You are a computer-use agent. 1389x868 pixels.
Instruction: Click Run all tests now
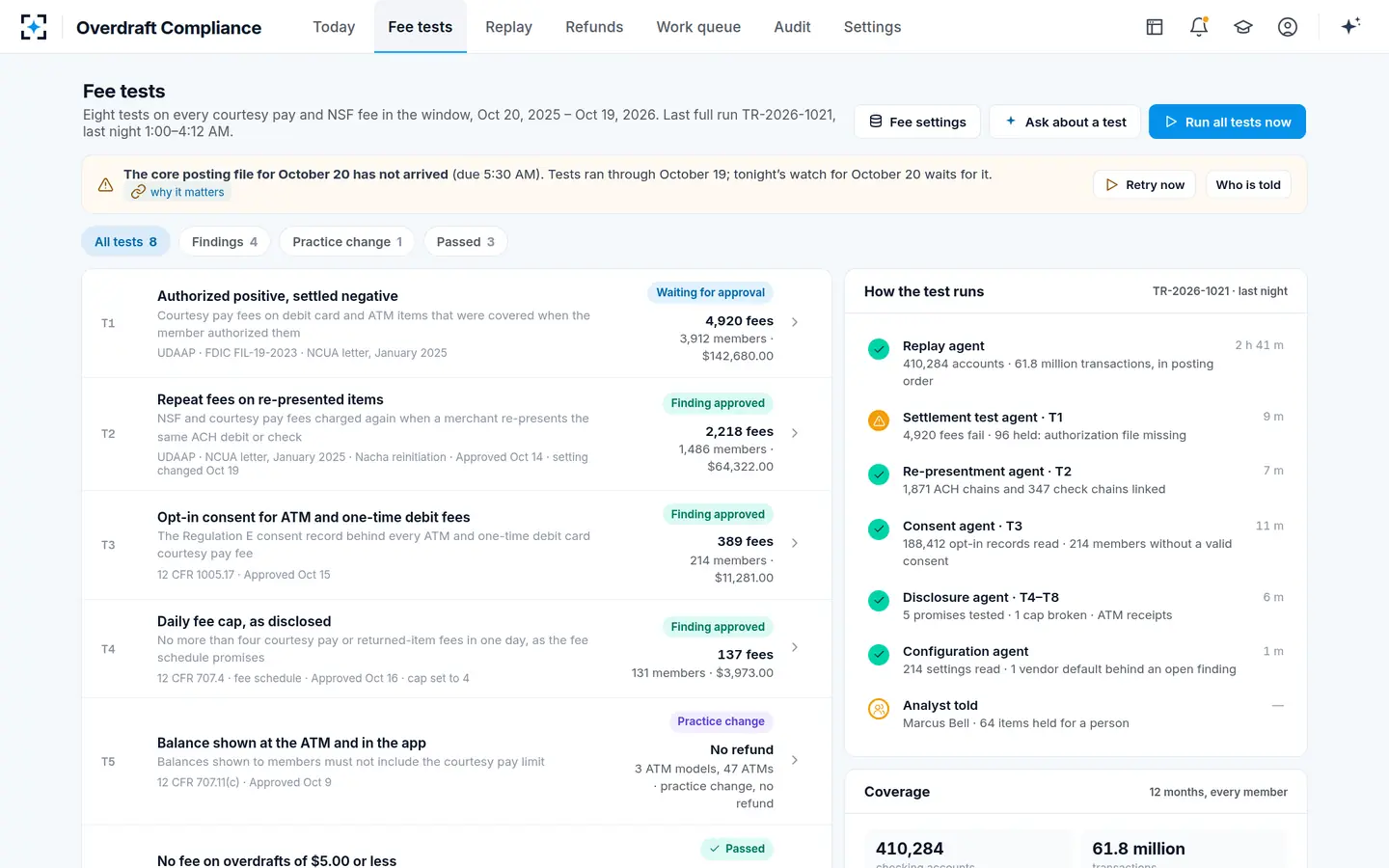pos(1227,122)
